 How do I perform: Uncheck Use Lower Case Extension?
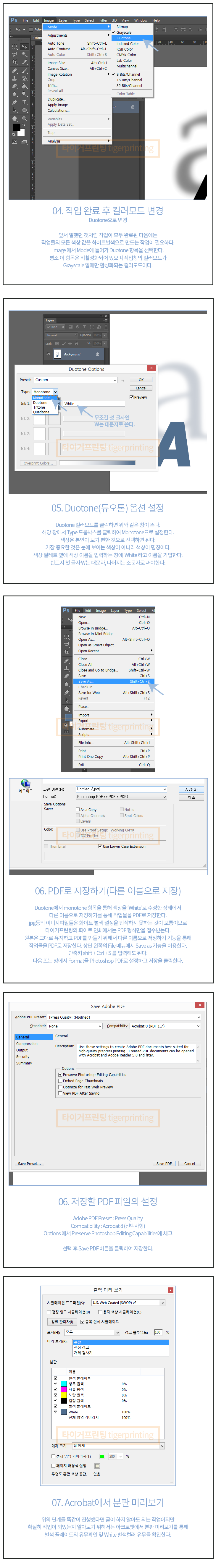coord(100,846)
